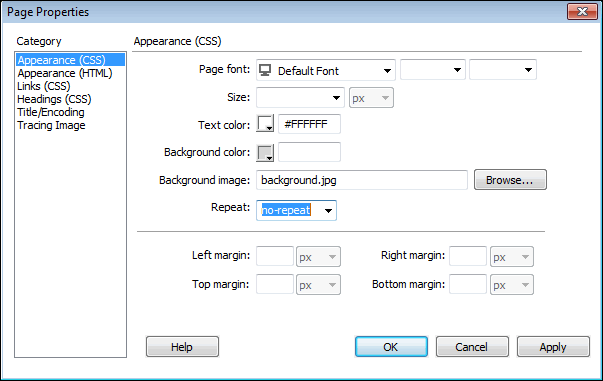
Task: Open the Top margin px unit dropdown
Action: click(x=318, y=285)
